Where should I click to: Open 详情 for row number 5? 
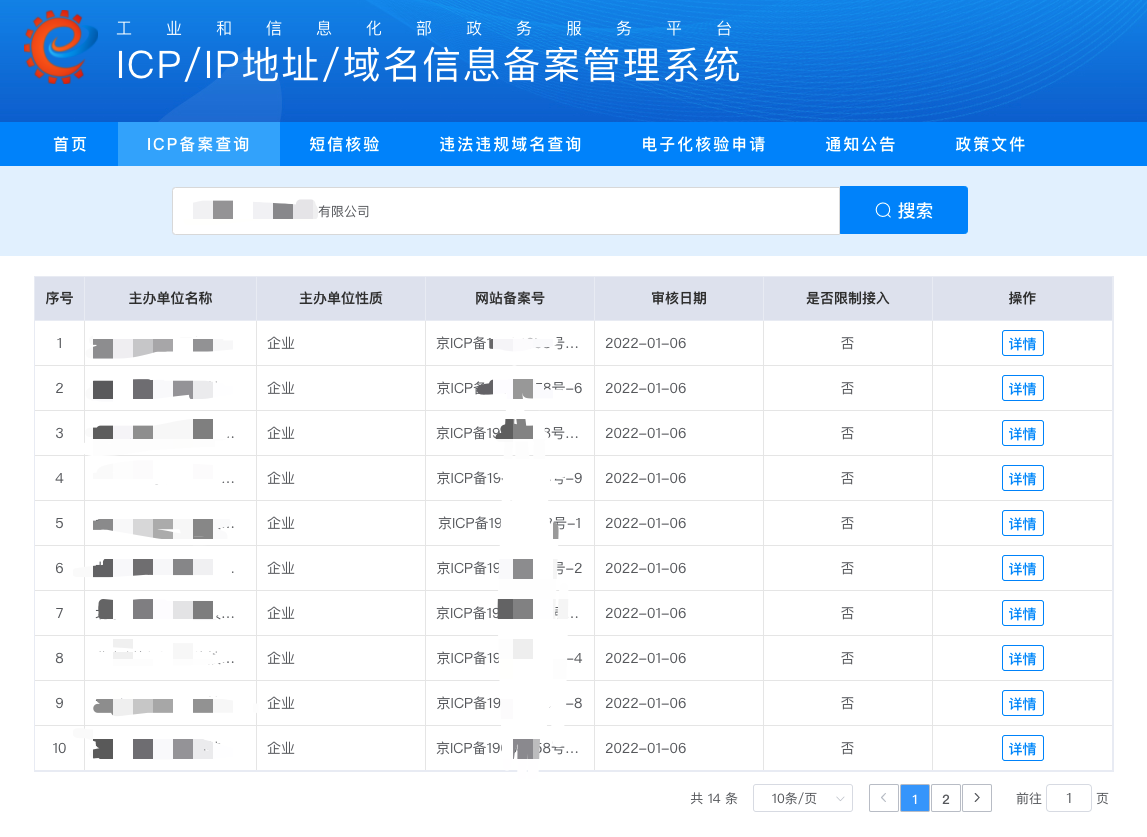[x=1022, y=522]
